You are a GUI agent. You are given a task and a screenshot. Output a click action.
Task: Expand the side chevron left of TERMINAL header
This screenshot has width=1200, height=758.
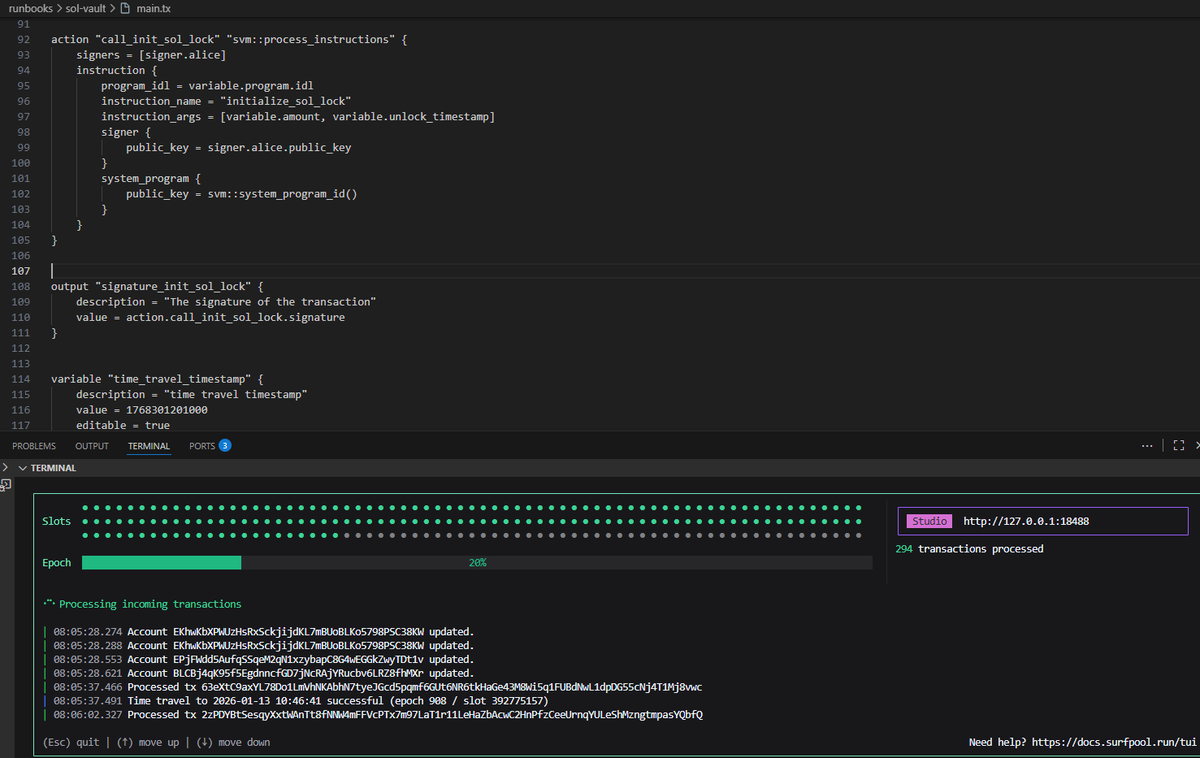[x=6, y=467]
